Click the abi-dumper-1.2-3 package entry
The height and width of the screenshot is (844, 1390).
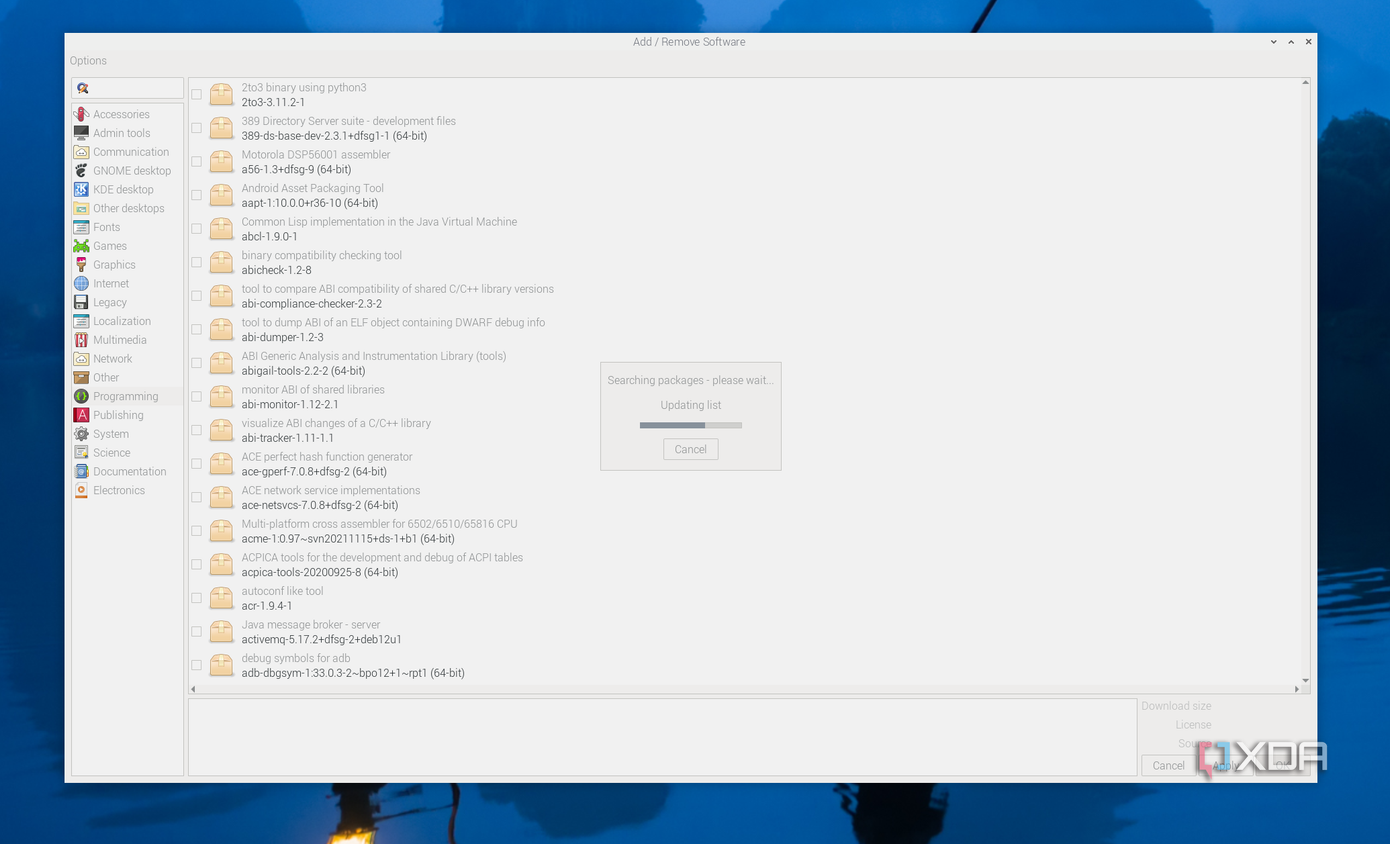pyautogui.click(x=745, y=330)
